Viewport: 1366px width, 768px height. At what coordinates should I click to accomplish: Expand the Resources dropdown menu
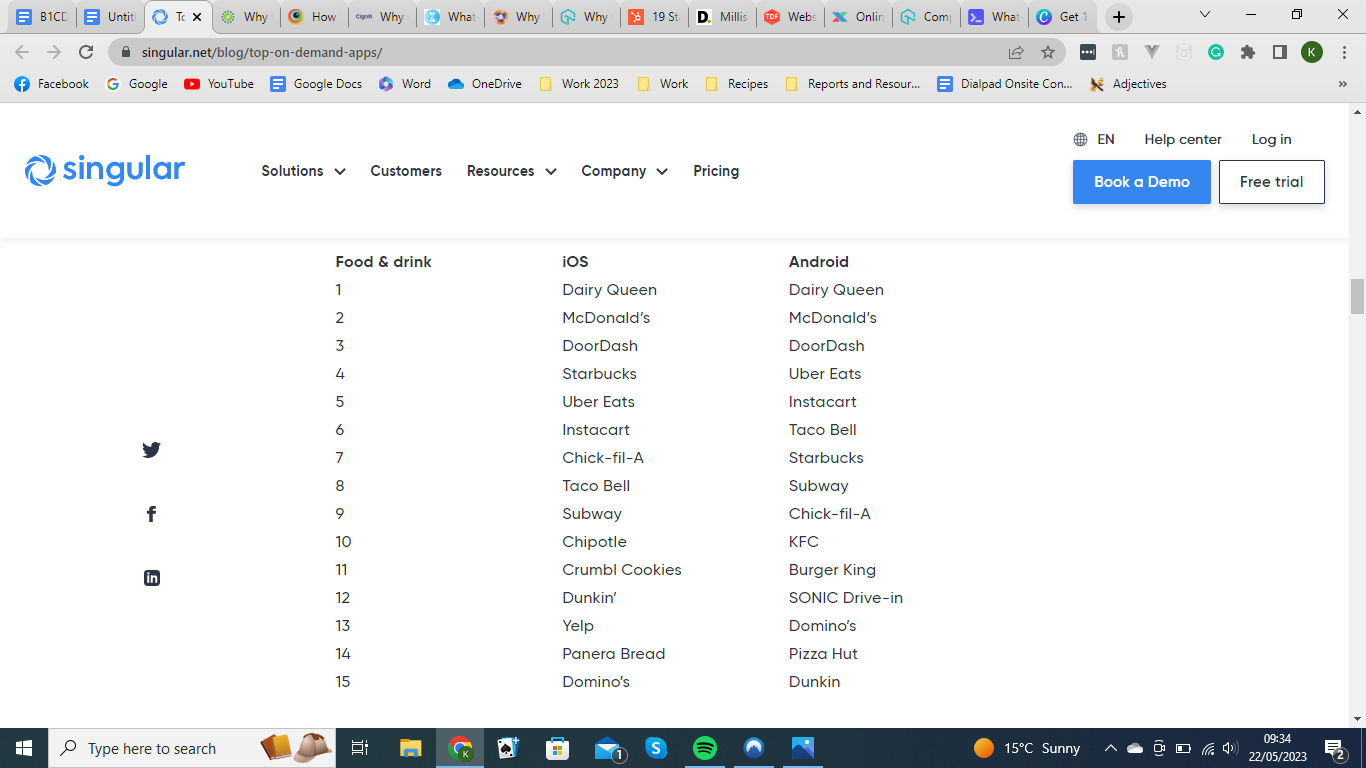(x=511, y=171)
